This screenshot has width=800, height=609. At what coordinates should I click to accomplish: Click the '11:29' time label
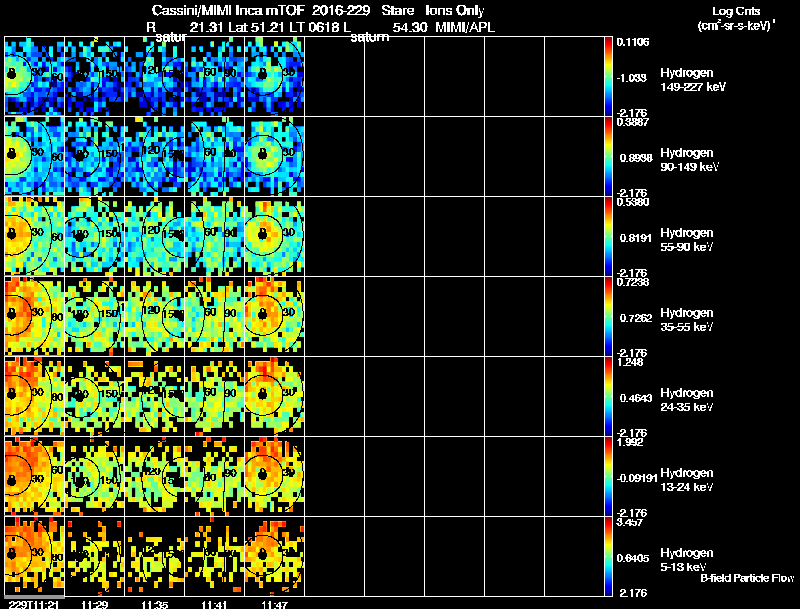pyautogui.click(x=94, y=605)
